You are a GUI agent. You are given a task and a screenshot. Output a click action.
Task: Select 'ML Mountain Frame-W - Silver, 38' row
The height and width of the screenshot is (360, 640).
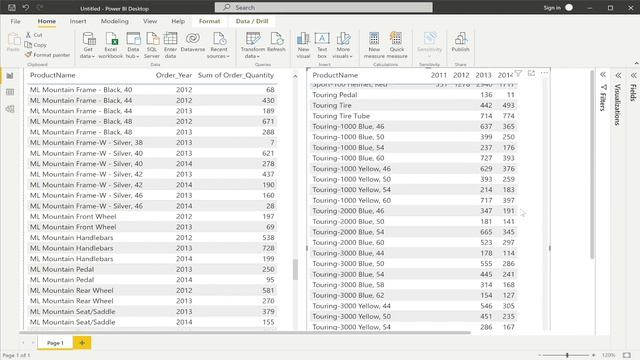coord(153,142)
